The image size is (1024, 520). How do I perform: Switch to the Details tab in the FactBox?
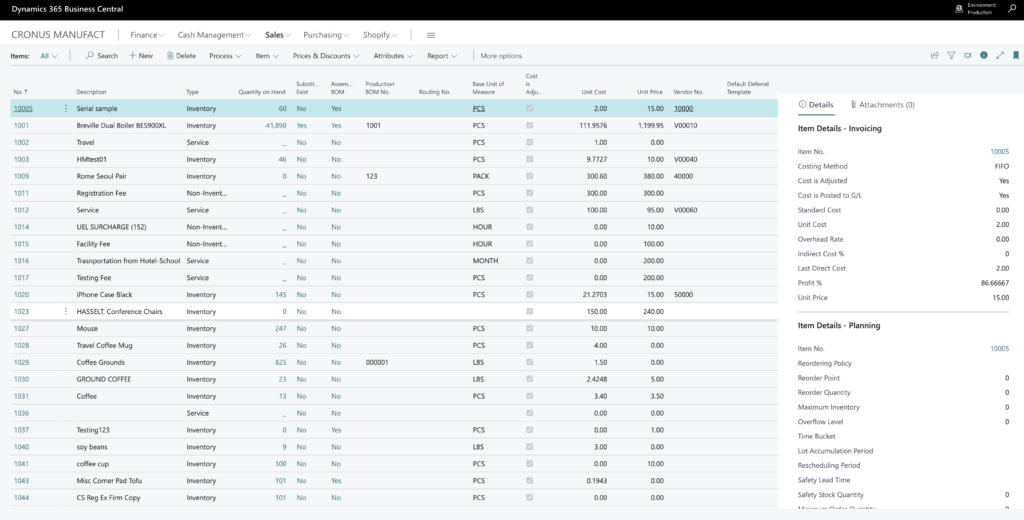(x=816, y=105)
